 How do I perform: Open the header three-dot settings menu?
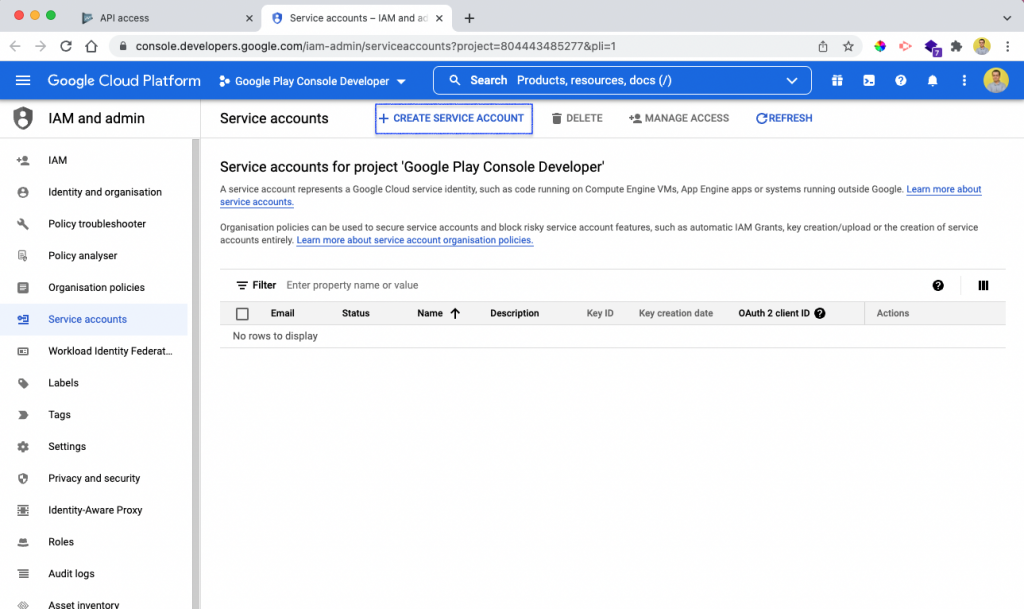tap(964, 80)
